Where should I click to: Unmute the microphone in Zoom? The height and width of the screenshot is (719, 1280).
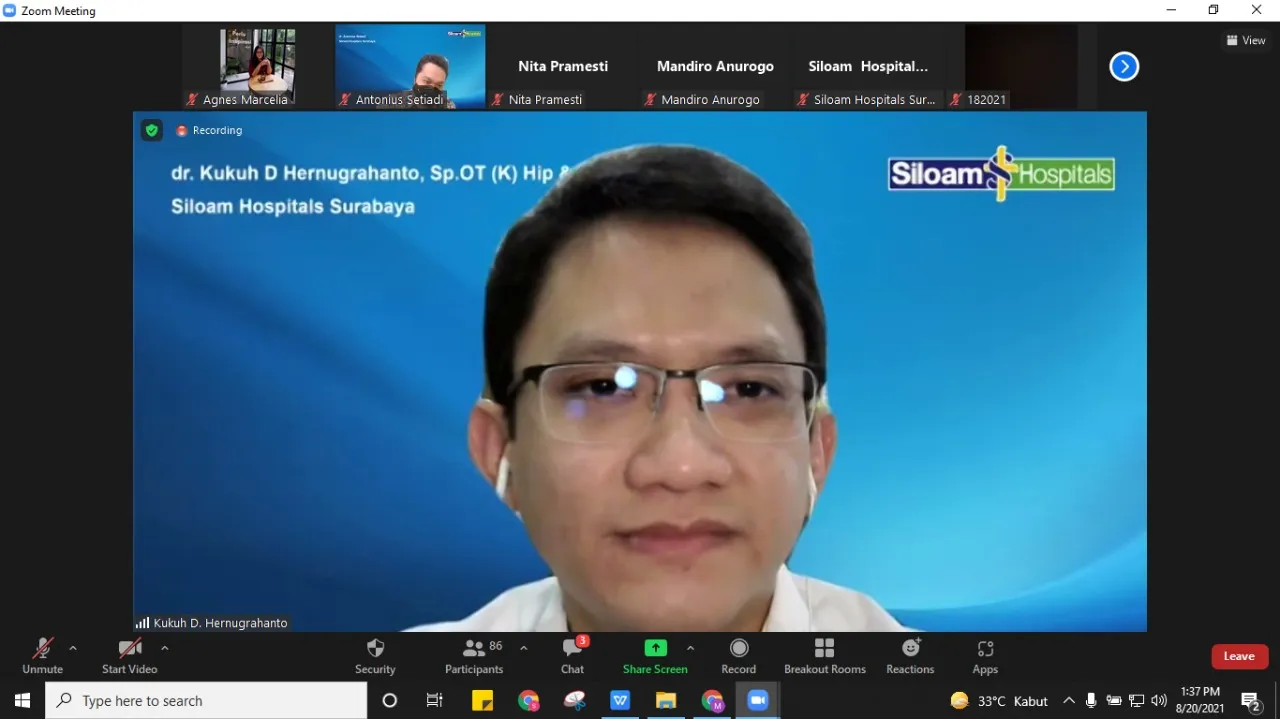pyautogui.click(x=42, y=656)
